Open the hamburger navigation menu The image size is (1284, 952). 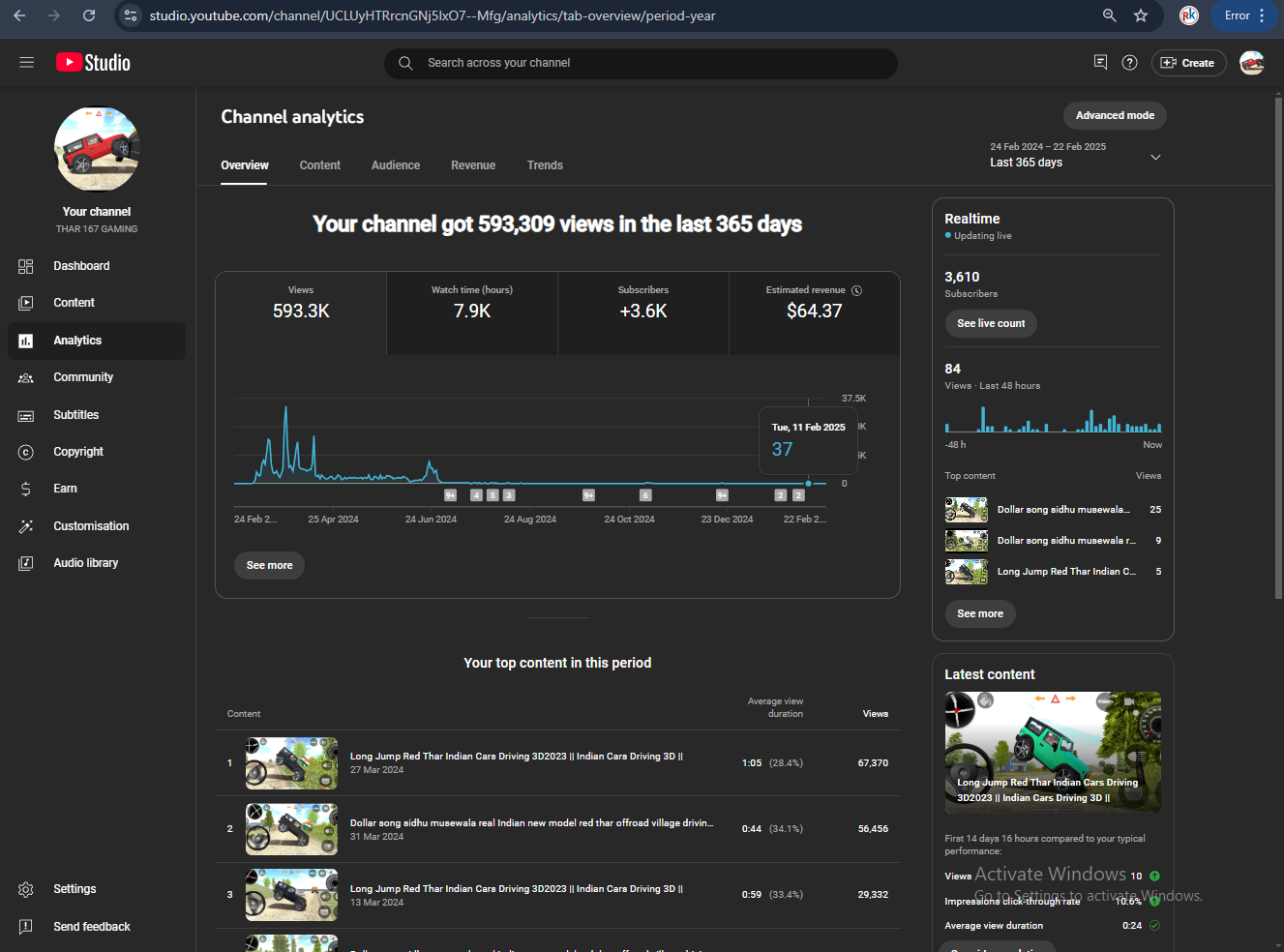26,63
